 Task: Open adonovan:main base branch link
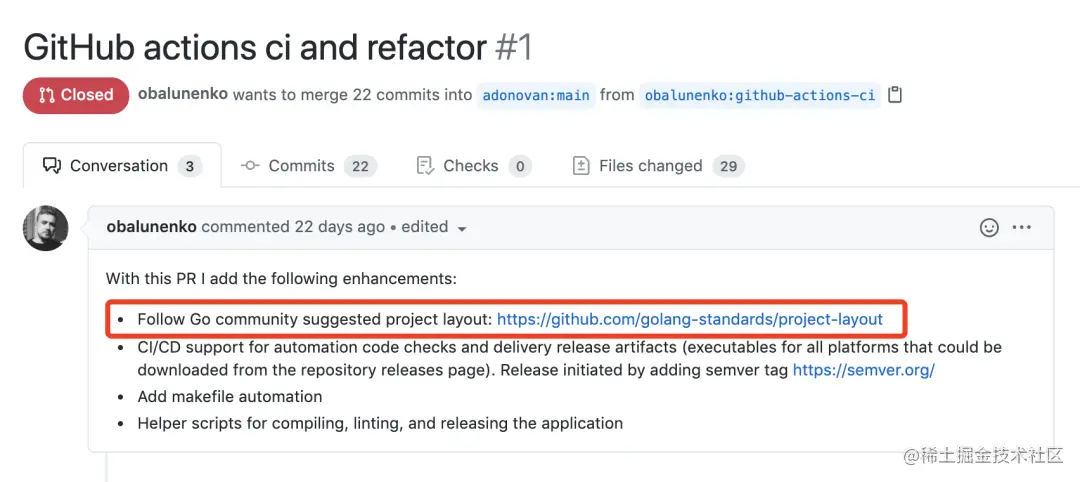[x=536, y=95]
